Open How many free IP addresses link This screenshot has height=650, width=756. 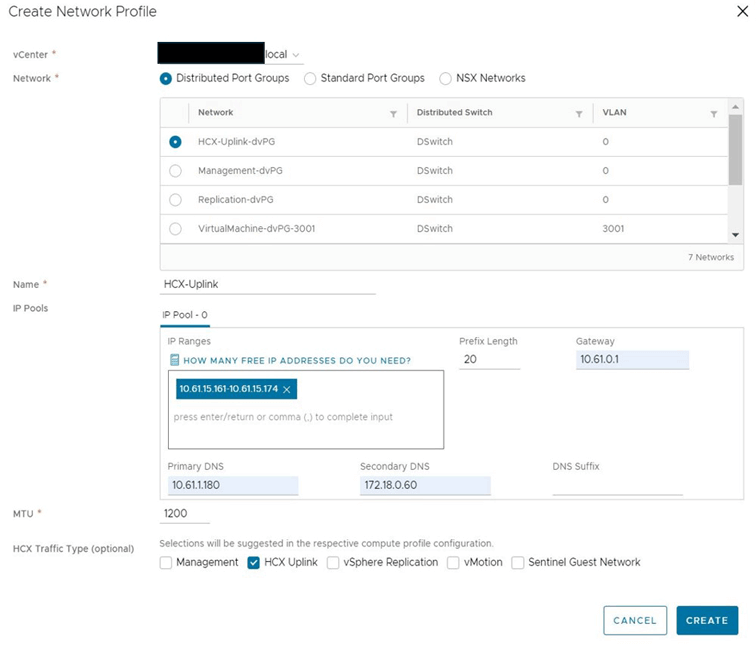pos(297,361)
